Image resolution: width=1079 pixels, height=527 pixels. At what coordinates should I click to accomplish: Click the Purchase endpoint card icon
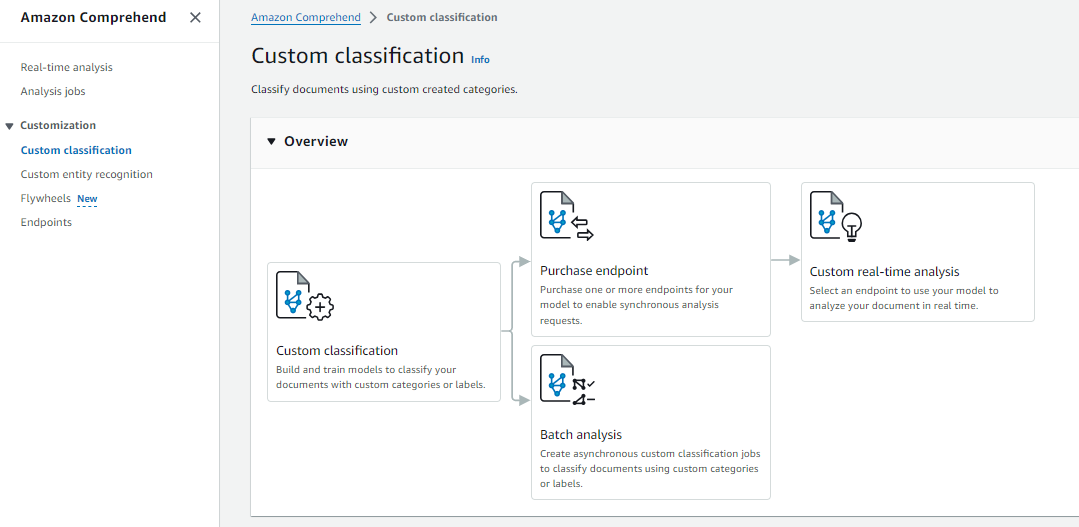[x=567, y=216]
